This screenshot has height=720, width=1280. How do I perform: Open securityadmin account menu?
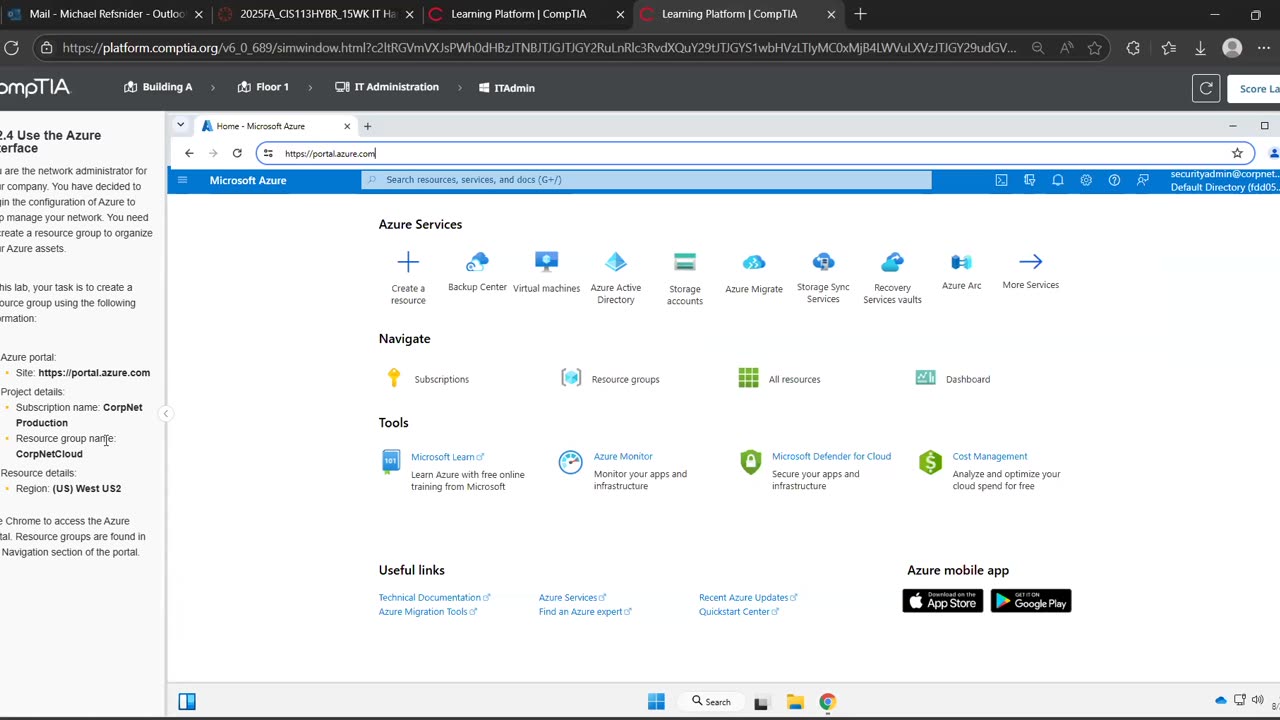point(1224,180)
